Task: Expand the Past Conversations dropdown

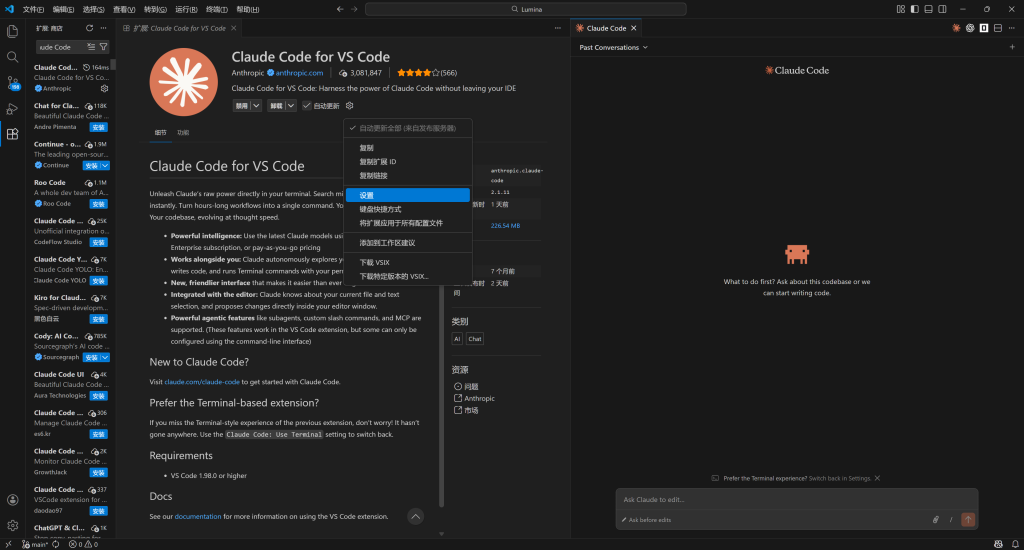Action: (614, 47)
